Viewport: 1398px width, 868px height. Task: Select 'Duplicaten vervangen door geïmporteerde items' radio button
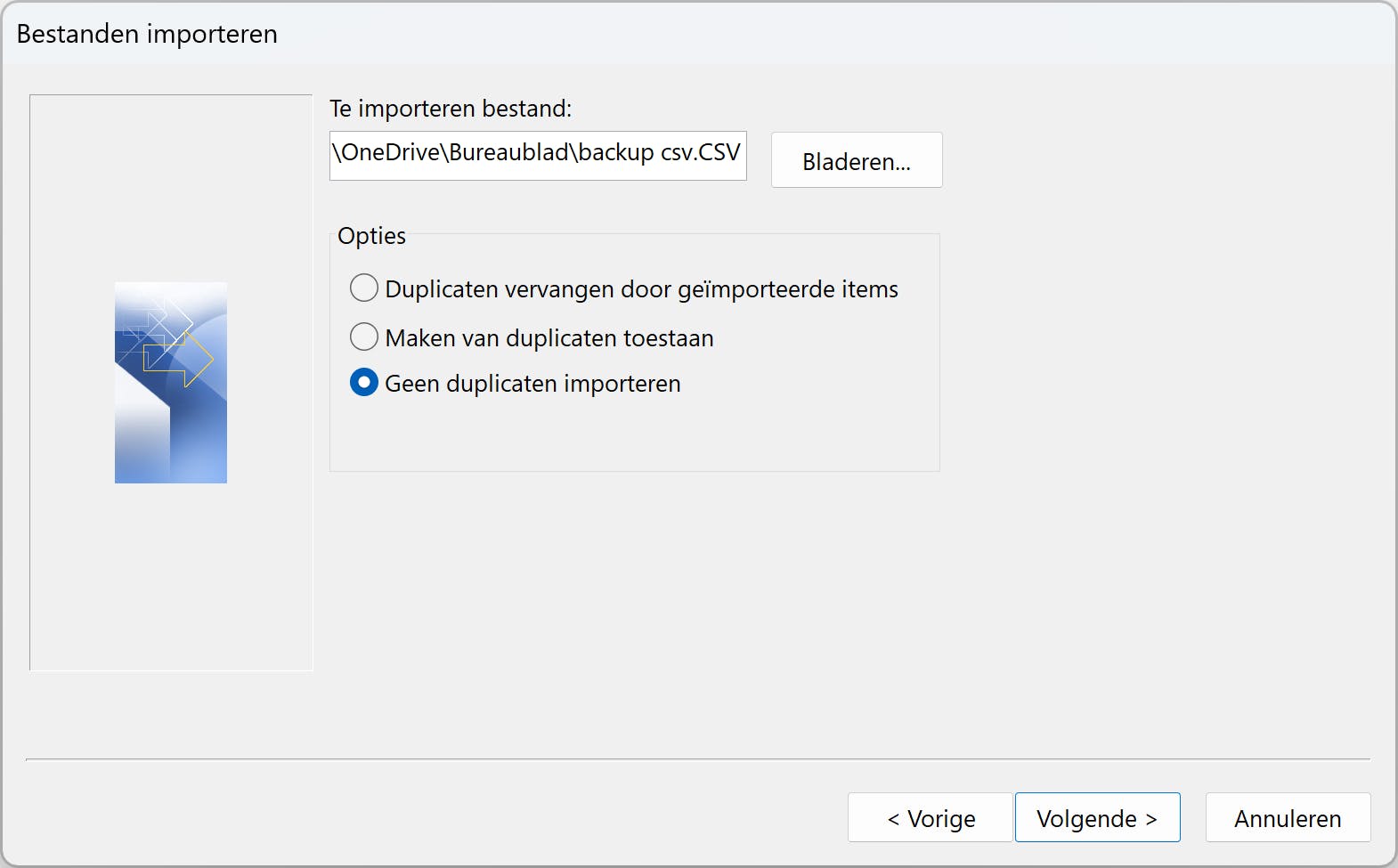(x=364, y=288)
